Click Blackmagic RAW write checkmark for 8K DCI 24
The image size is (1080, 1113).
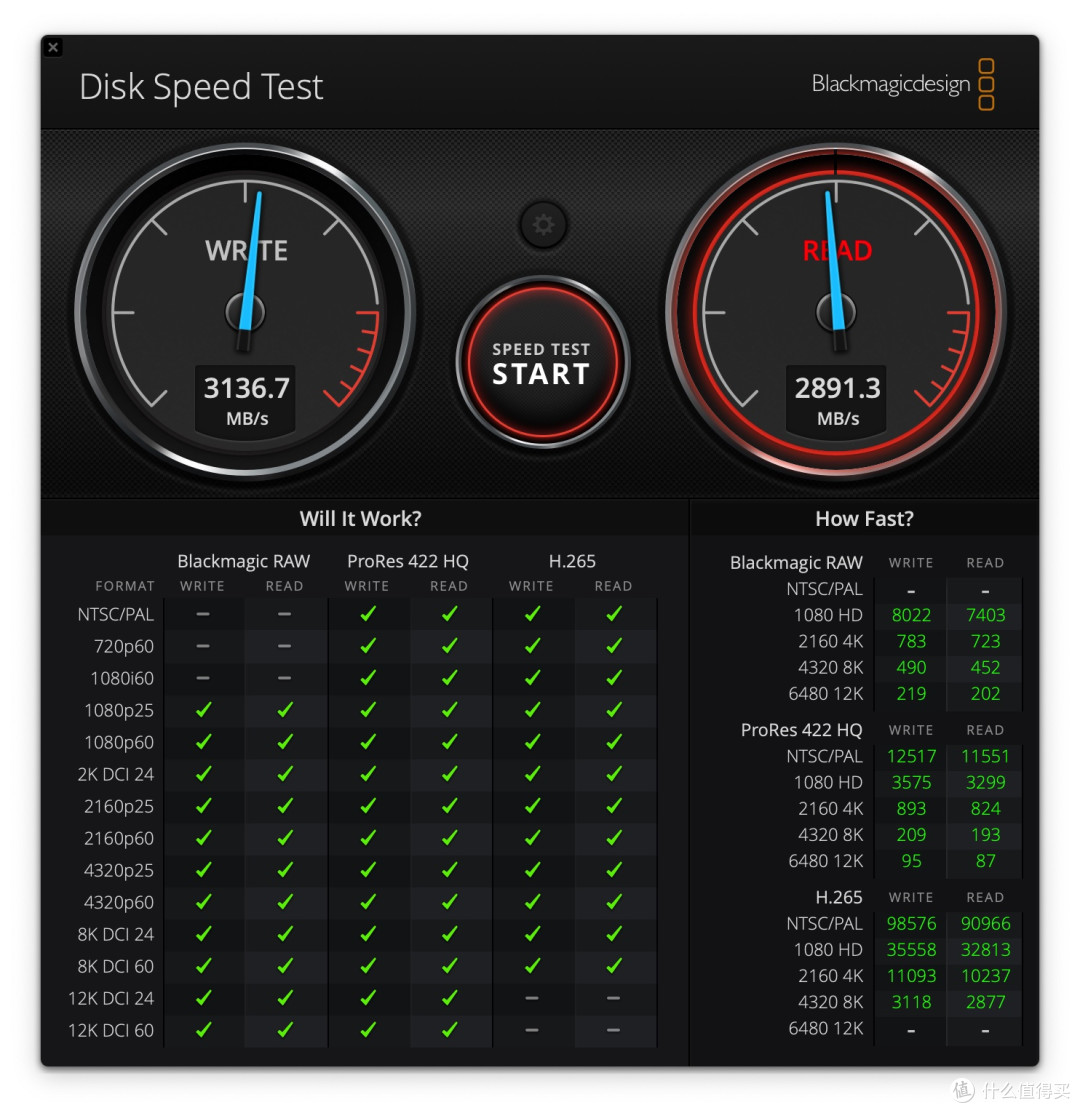point(204,933)
